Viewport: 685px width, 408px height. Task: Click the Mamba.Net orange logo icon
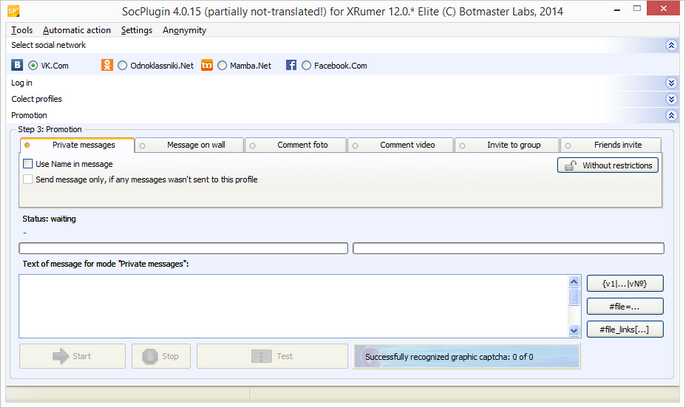207,66
